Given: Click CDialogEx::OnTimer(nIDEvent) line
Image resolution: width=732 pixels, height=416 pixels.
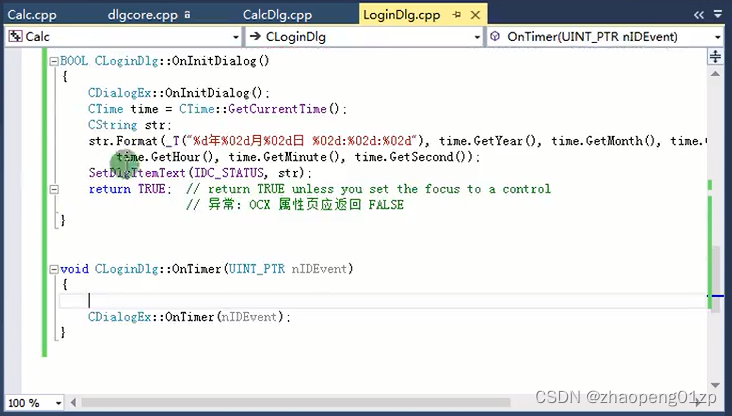Looking at the screenshot, I should click(x=189, y=317).
